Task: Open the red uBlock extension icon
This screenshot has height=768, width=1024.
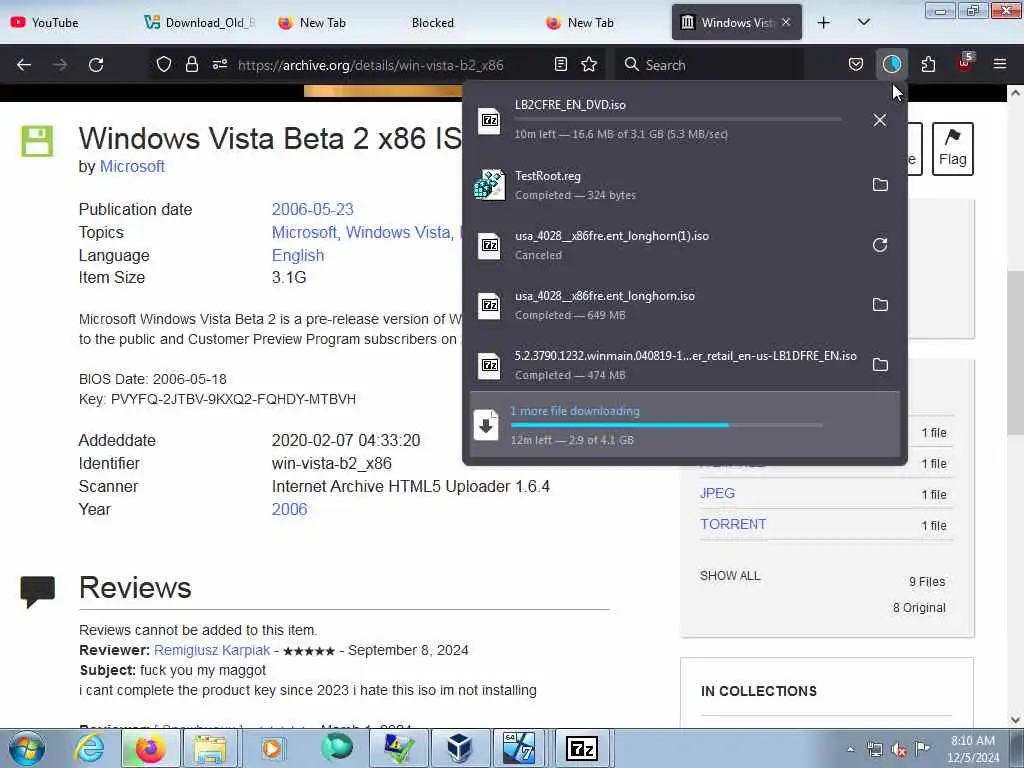Action: point(965,63)
